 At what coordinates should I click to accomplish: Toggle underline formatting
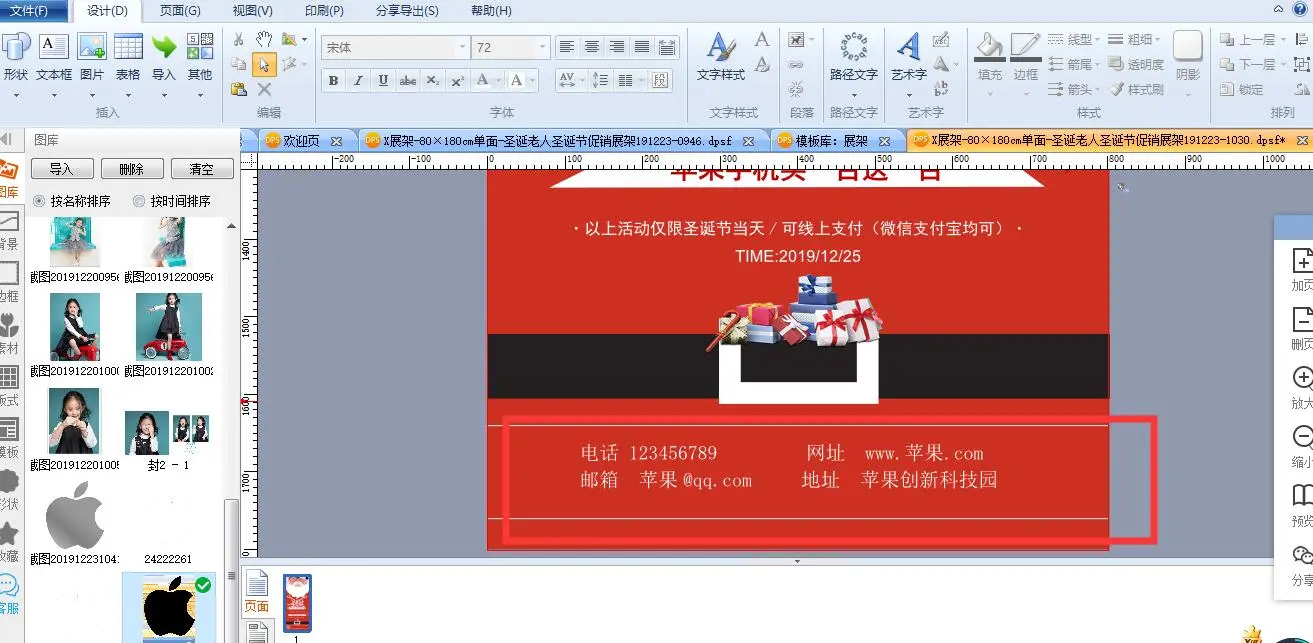point(383,81)
